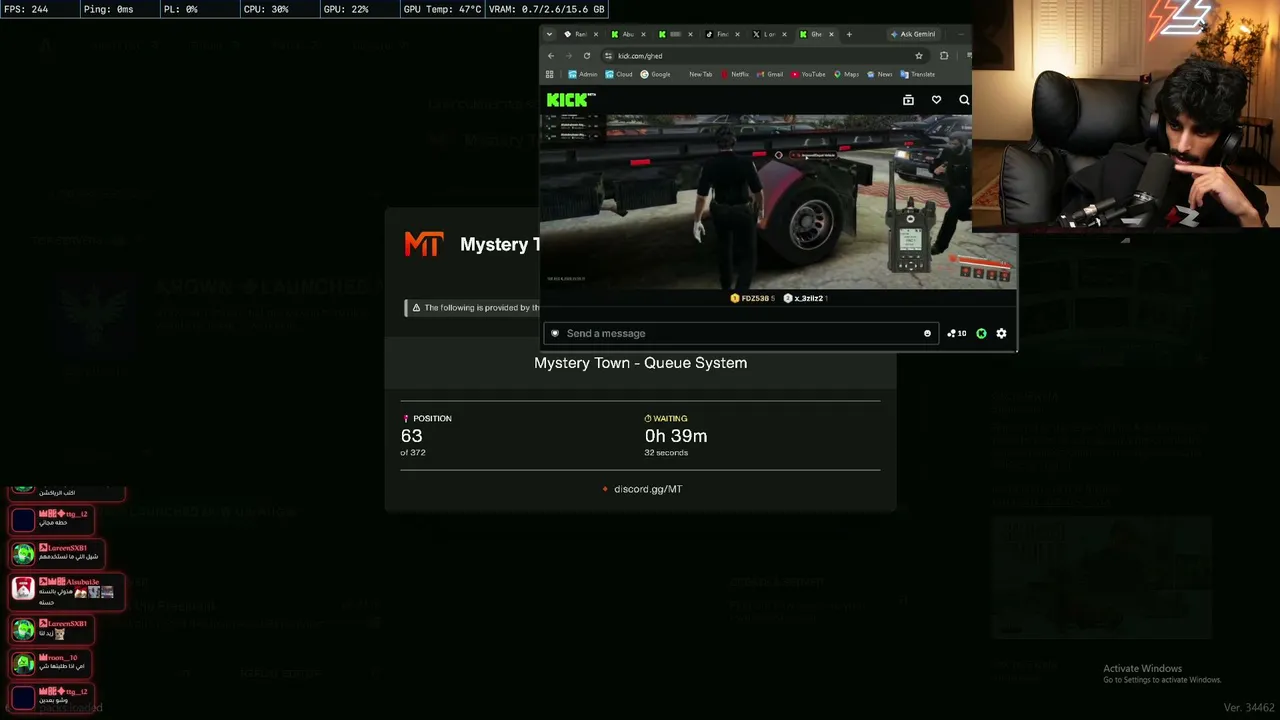Screen dimensions: 1280x720
Task: Open a new browser tab with plus
Action: pos(849,34)
